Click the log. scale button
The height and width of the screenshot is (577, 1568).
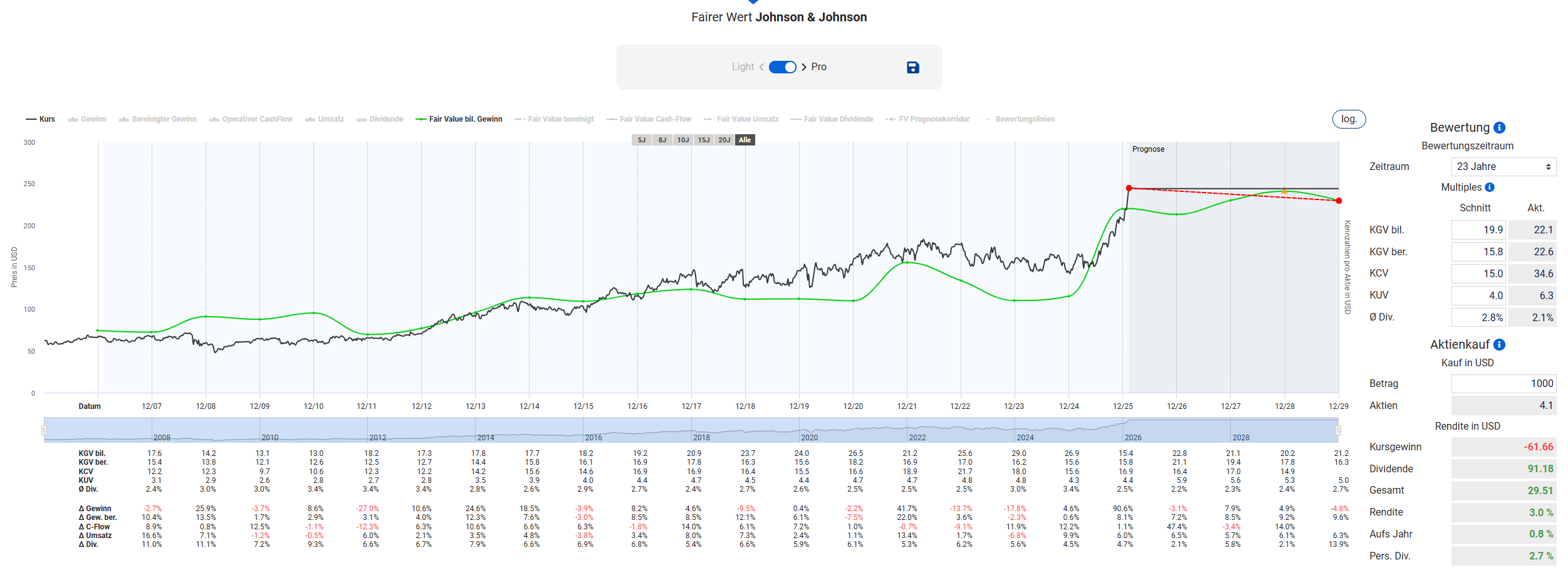point(1349,119)
